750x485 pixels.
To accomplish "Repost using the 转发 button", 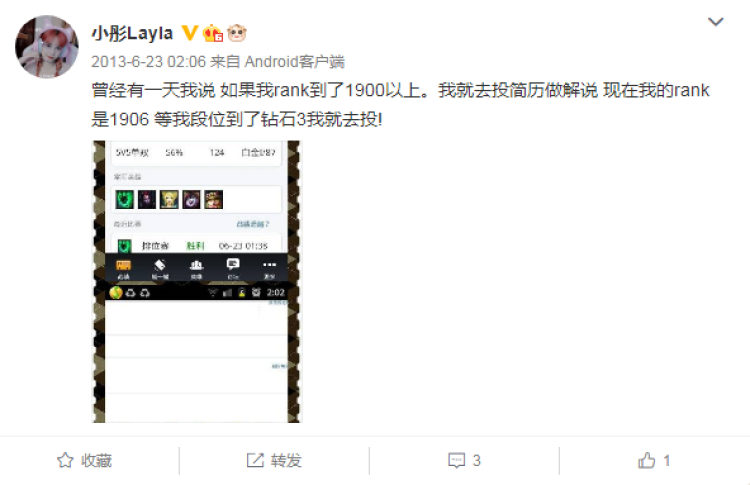I will coord(274,461).
